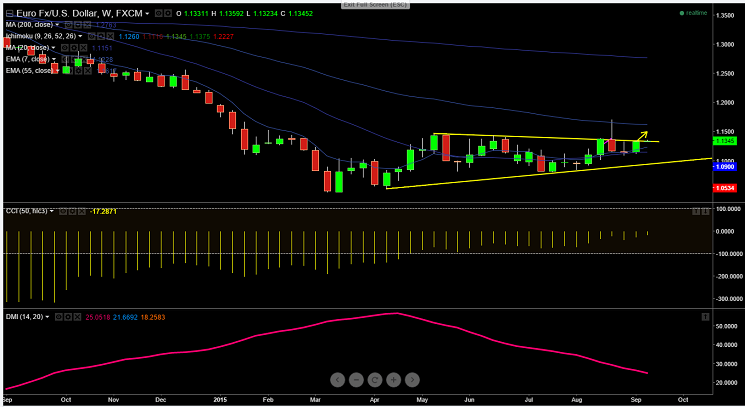Click the CCI value -17.2871
Screen dimensions: 745x407
tap(103, 211)
